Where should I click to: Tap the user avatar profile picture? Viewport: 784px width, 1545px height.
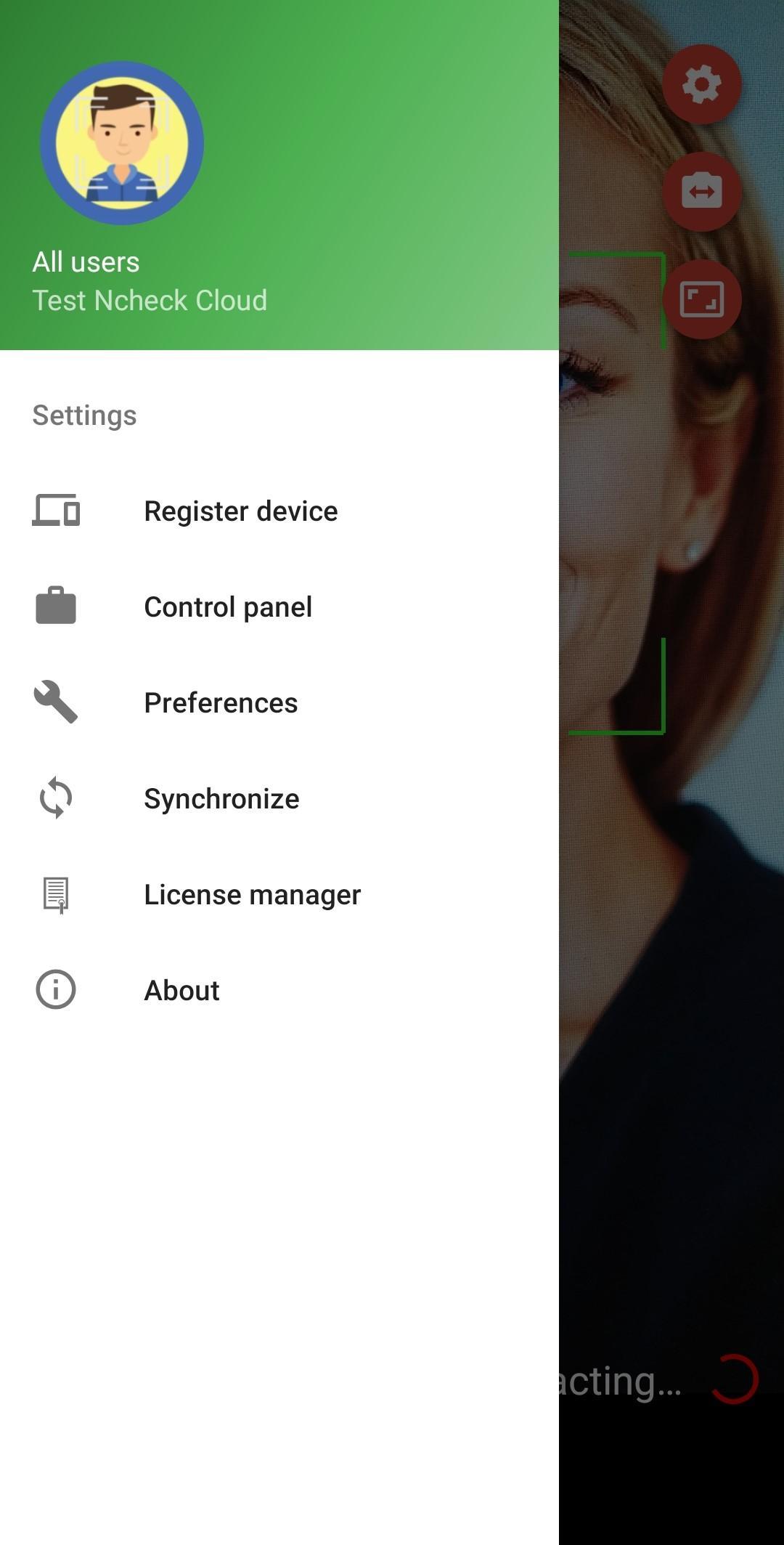point(122,143)
